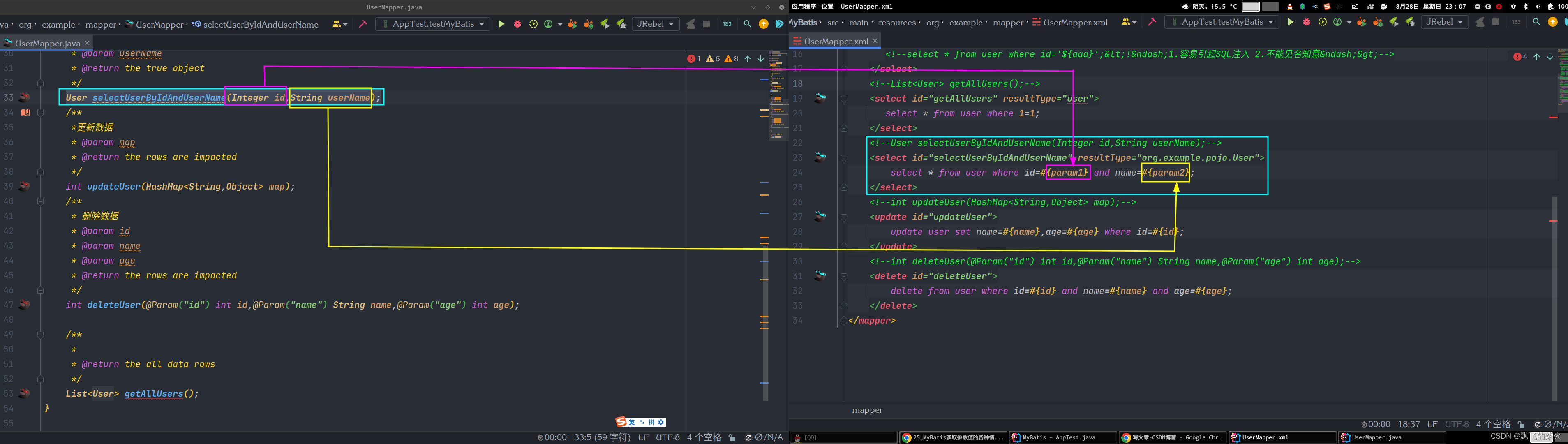Viewport: 1568px width, 444px height.
Task: Close the UserMapper.java tab
Action: tap(87, 43)
